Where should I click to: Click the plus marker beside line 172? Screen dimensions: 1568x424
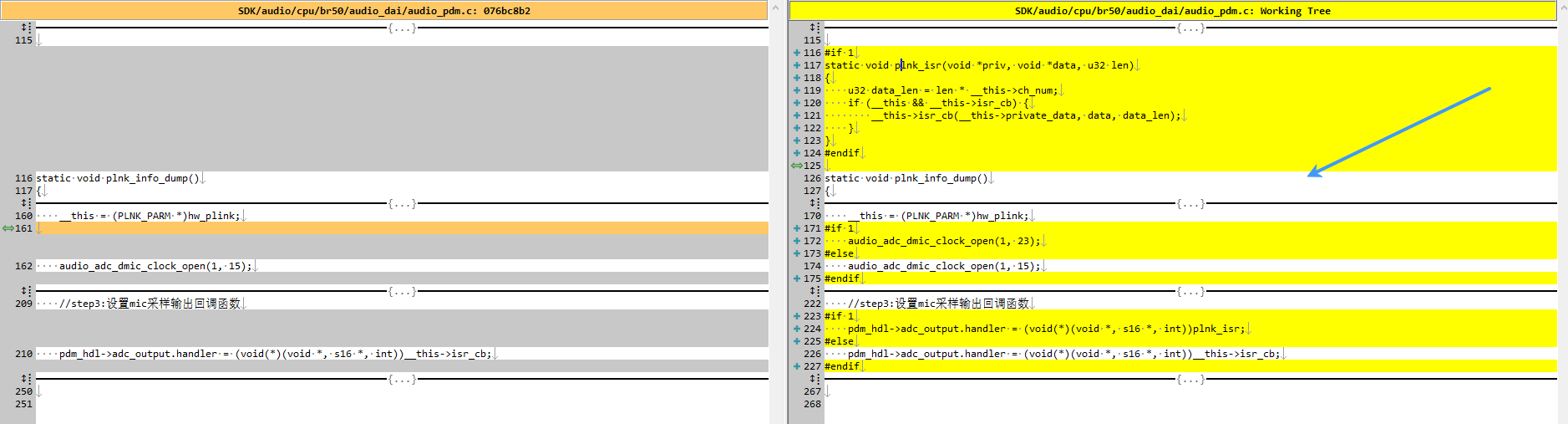click(x=797, y=241)
